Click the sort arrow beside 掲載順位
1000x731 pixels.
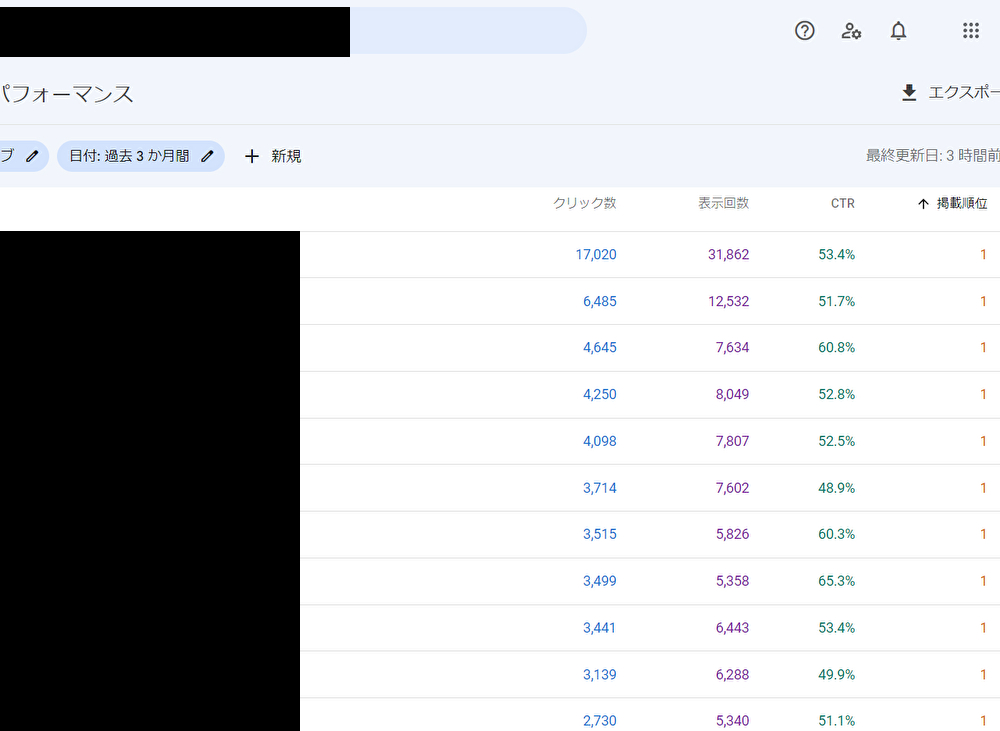point(922,203)
